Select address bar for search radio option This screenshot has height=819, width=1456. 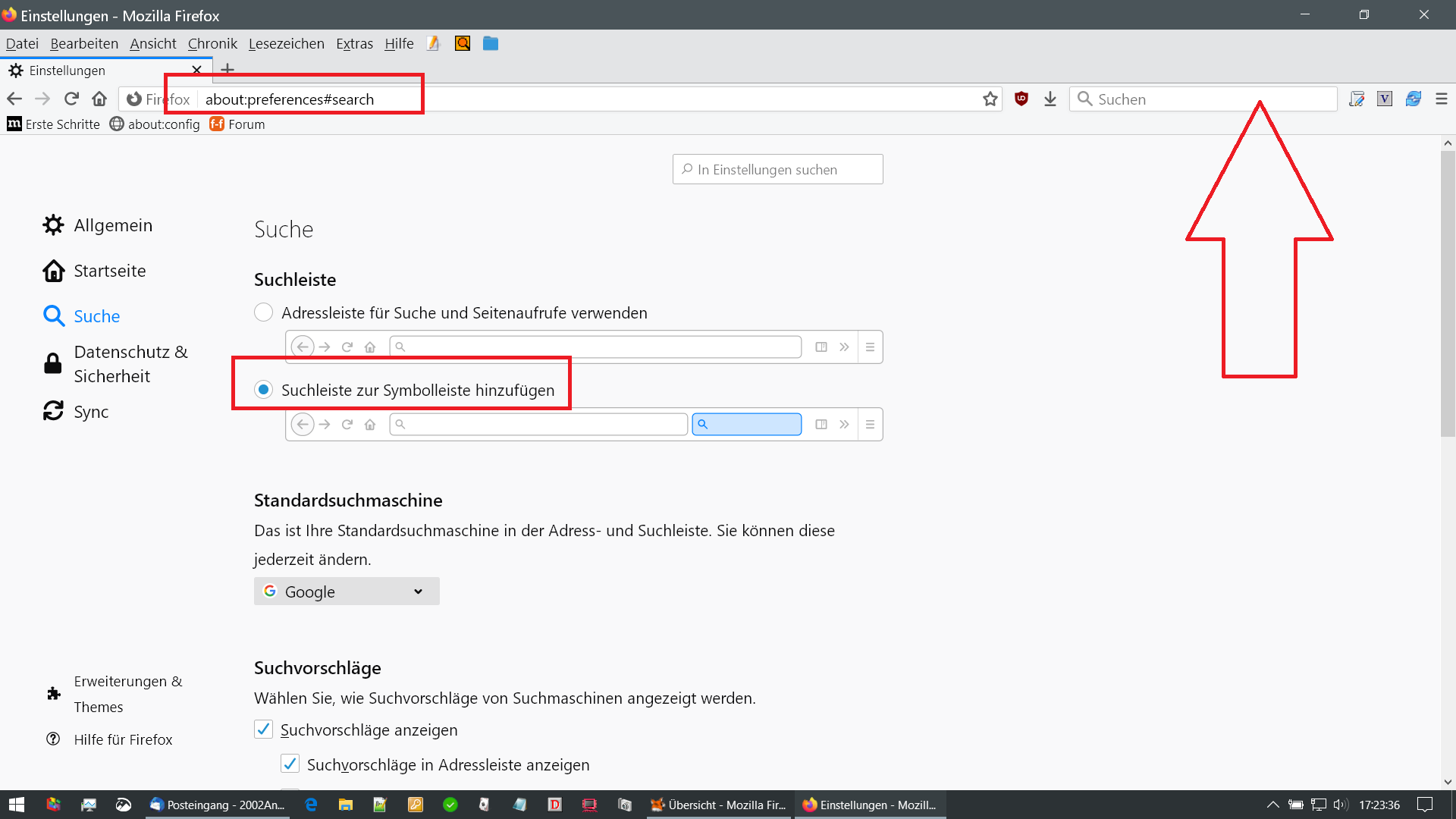pos(263,312)
